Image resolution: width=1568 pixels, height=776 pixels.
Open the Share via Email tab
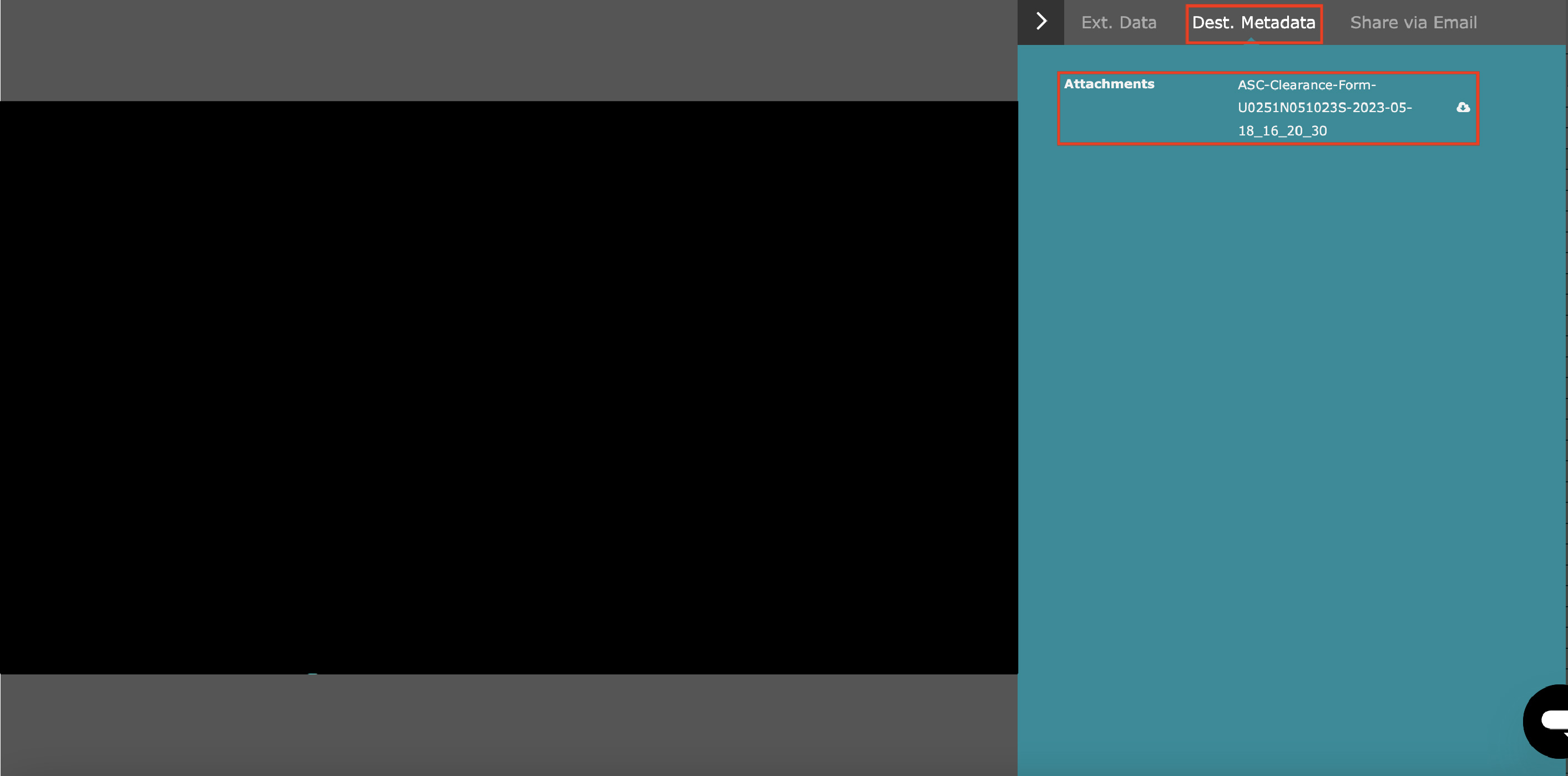[1413, 23]
